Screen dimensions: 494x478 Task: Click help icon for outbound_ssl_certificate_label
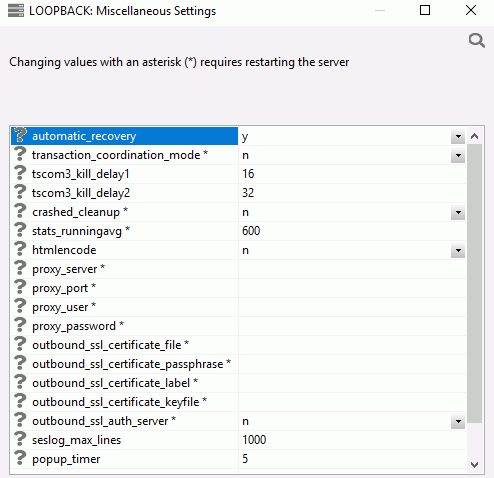point(20,382)
